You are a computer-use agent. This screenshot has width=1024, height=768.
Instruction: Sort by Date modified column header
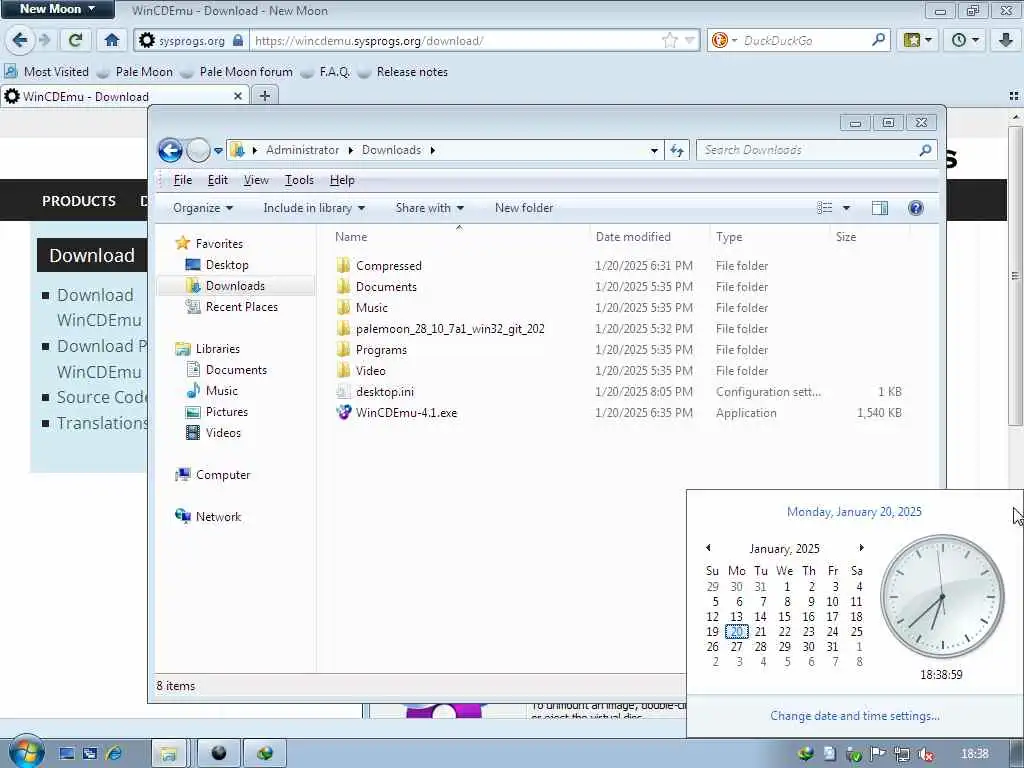point(633,237)
